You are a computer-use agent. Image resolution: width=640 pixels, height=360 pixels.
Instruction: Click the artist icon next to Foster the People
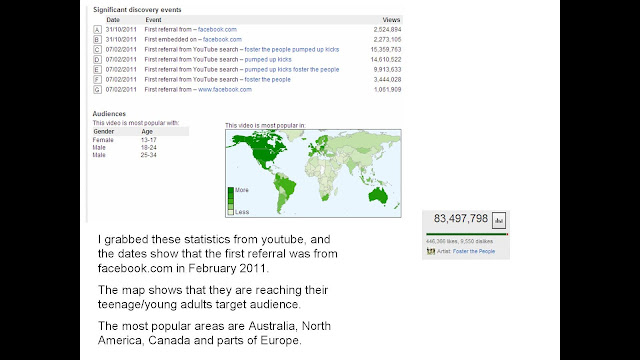click(x=431, y=251)
